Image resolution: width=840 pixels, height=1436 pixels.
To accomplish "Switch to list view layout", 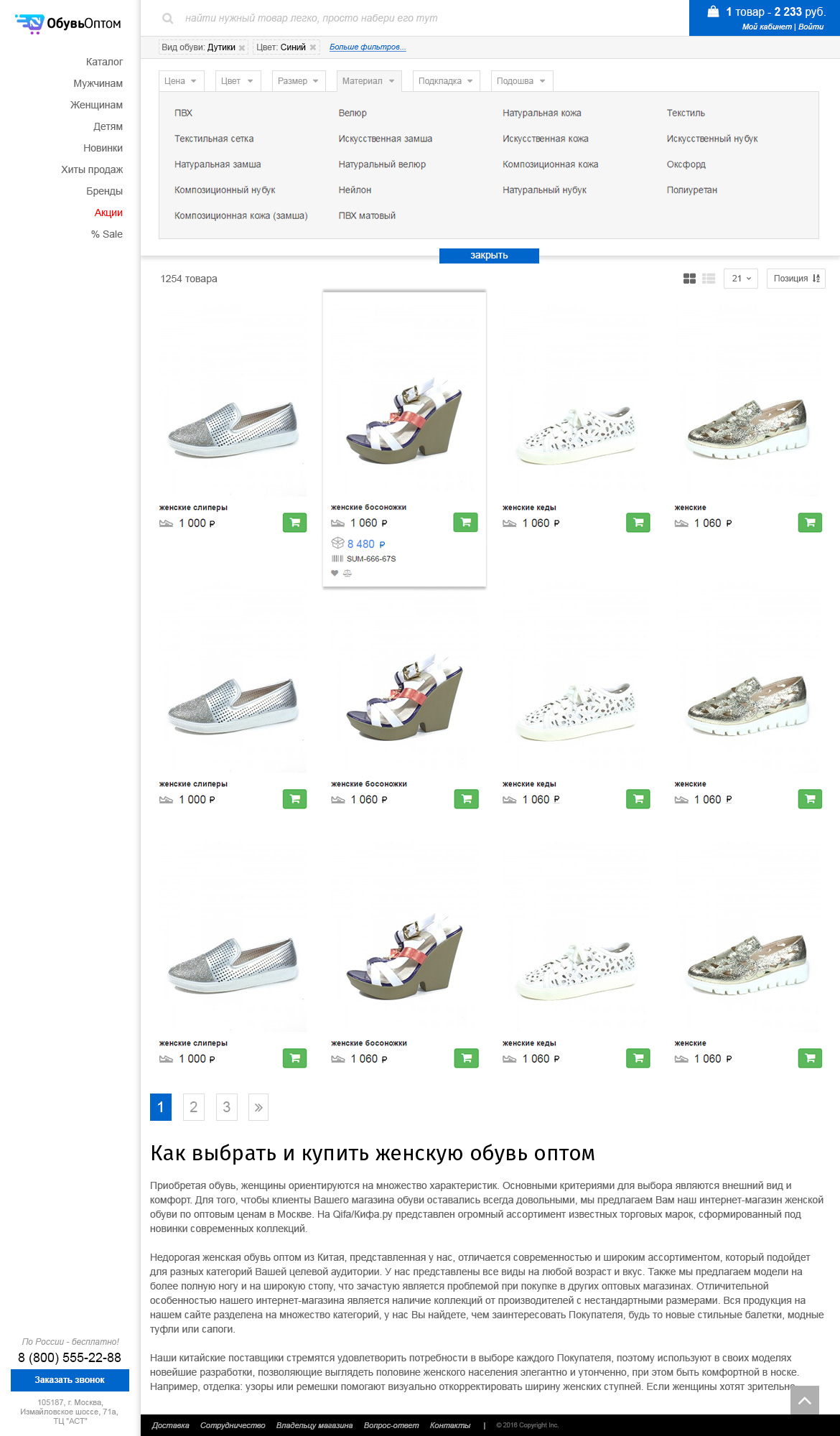I will point(709,279).
